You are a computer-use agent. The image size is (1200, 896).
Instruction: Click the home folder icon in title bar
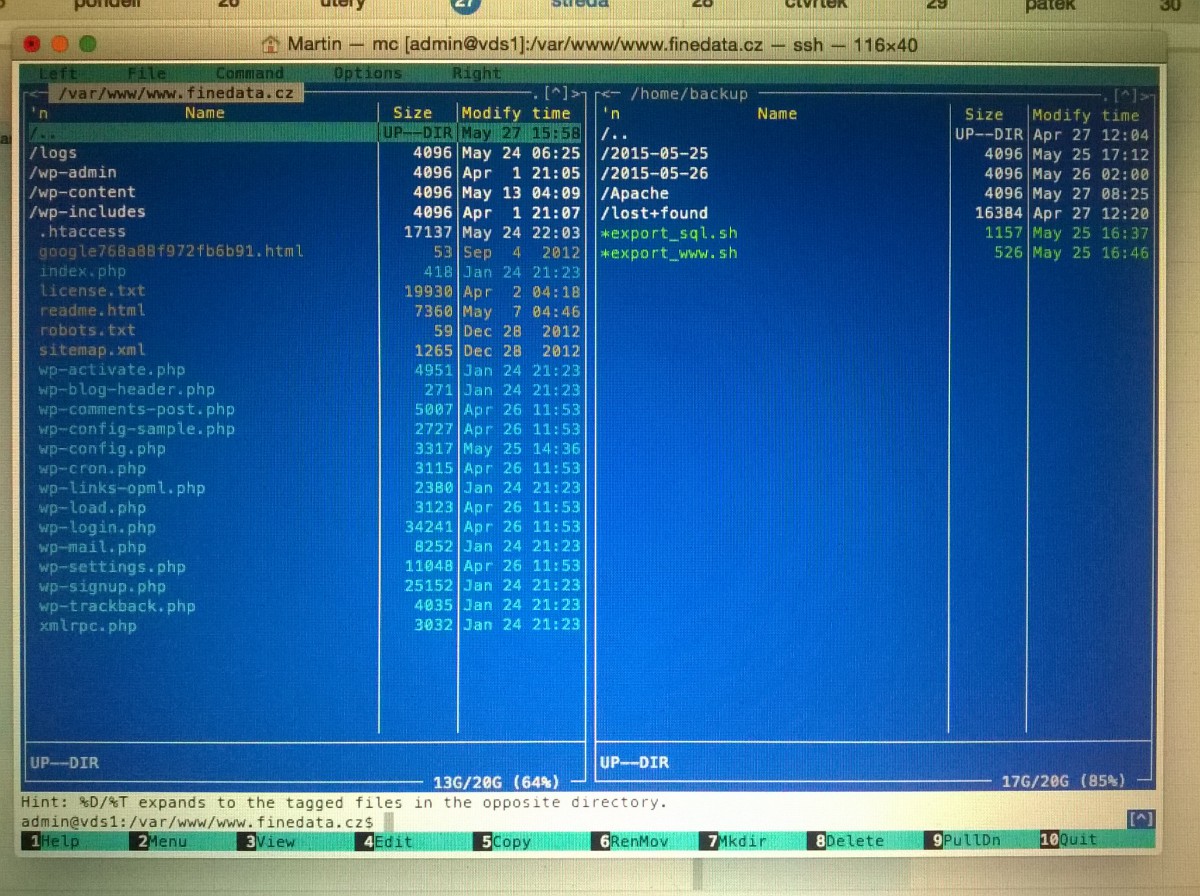270,45
